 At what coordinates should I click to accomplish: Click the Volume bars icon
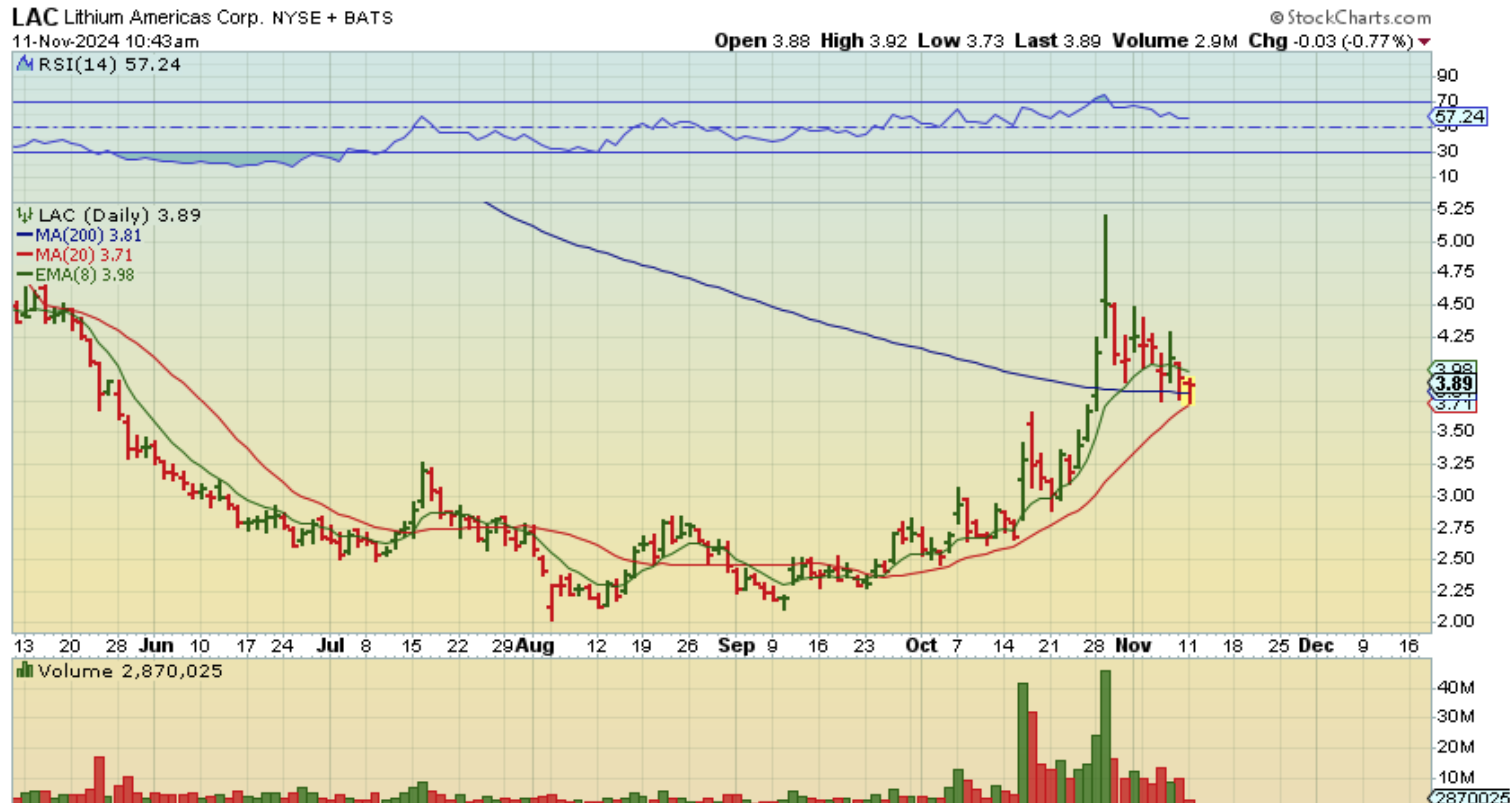(25, 670)
